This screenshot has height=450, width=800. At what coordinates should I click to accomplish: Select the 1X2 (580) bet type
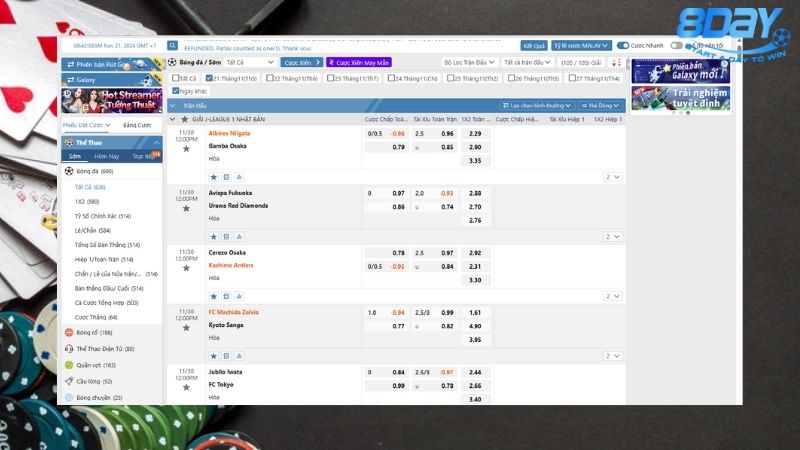coord(87,202)
